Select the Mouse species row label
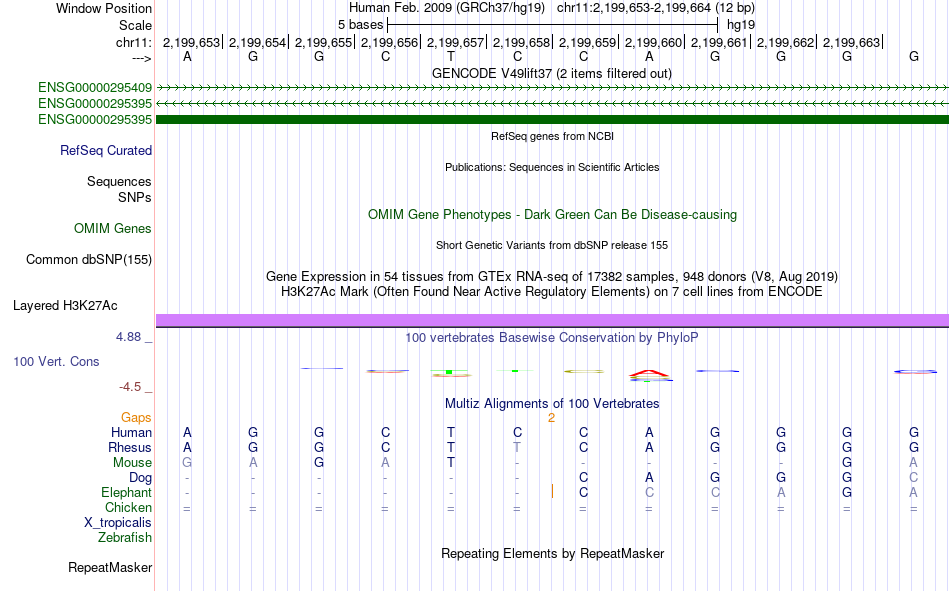 coord(132,462)
